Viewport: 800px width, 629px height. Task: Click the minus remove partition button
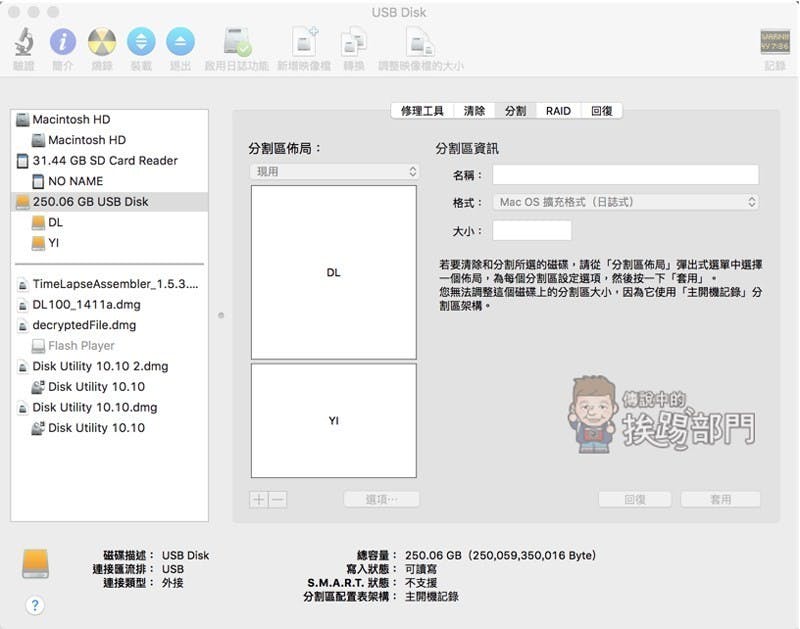(278, 499)
